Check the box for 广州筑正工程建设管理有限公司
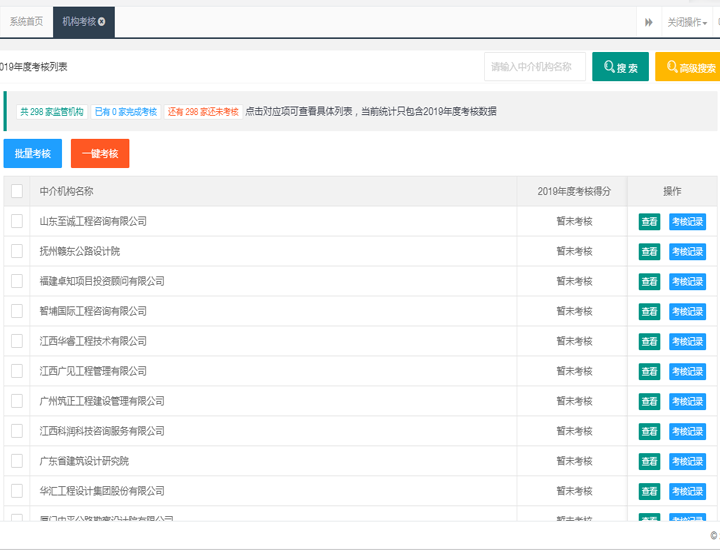The height and width of the screenshot is (550, 720). coord(17,401)
